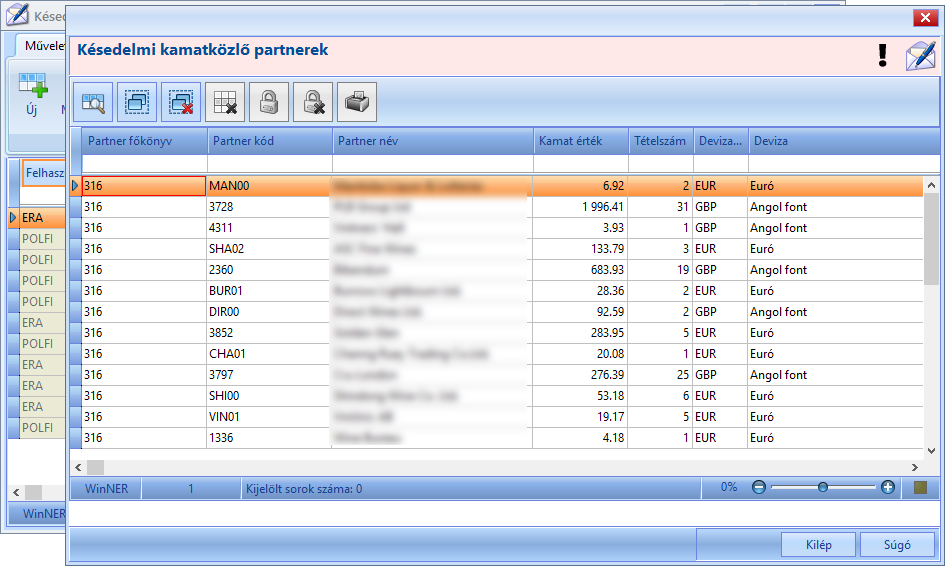Click the Deviza column header
The height and width of the screenshot is (566, 945).
click(844, 141)
